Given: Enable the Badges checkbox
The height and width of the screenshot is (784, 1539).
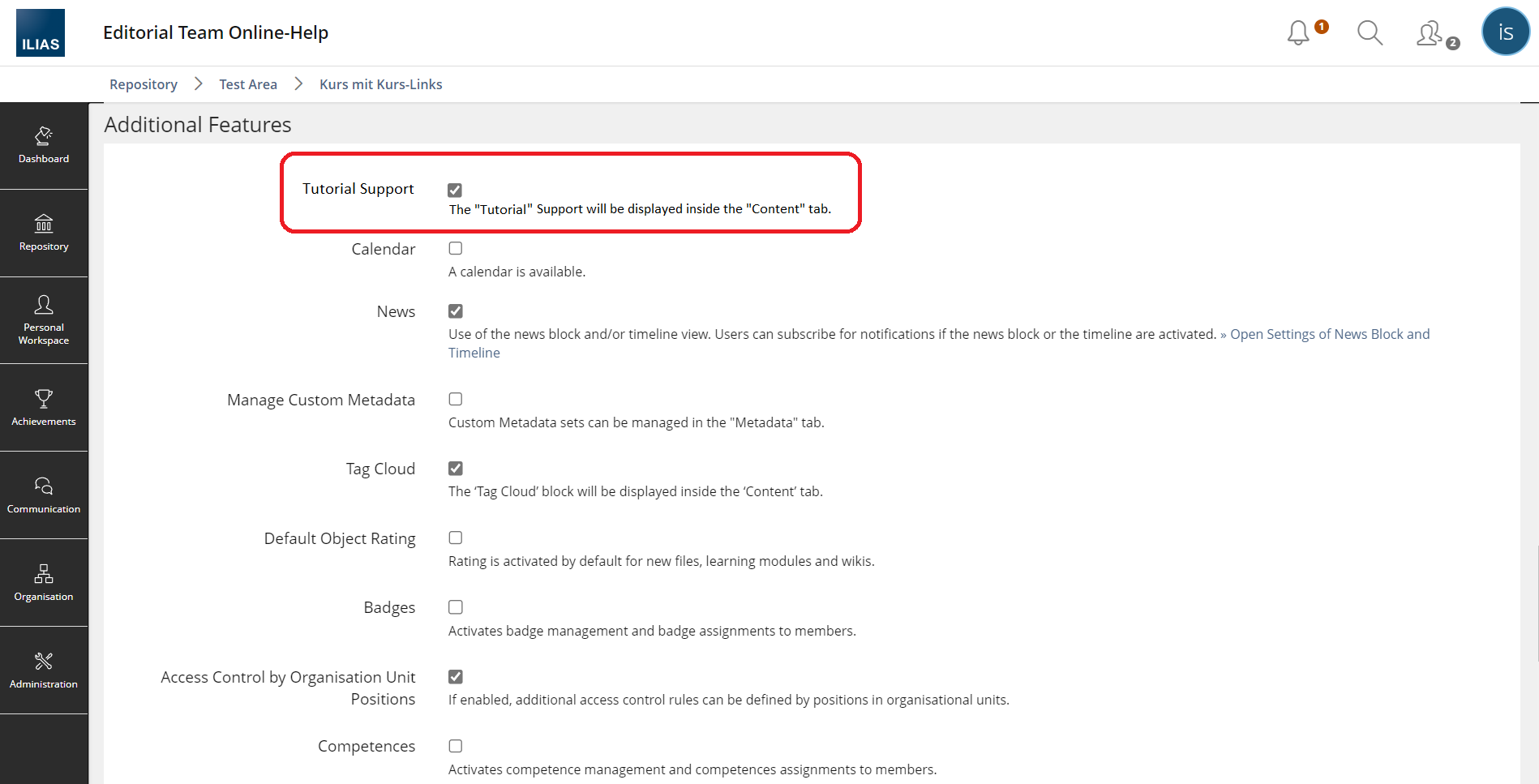Looking at the screenshot, I should (456, 607).
